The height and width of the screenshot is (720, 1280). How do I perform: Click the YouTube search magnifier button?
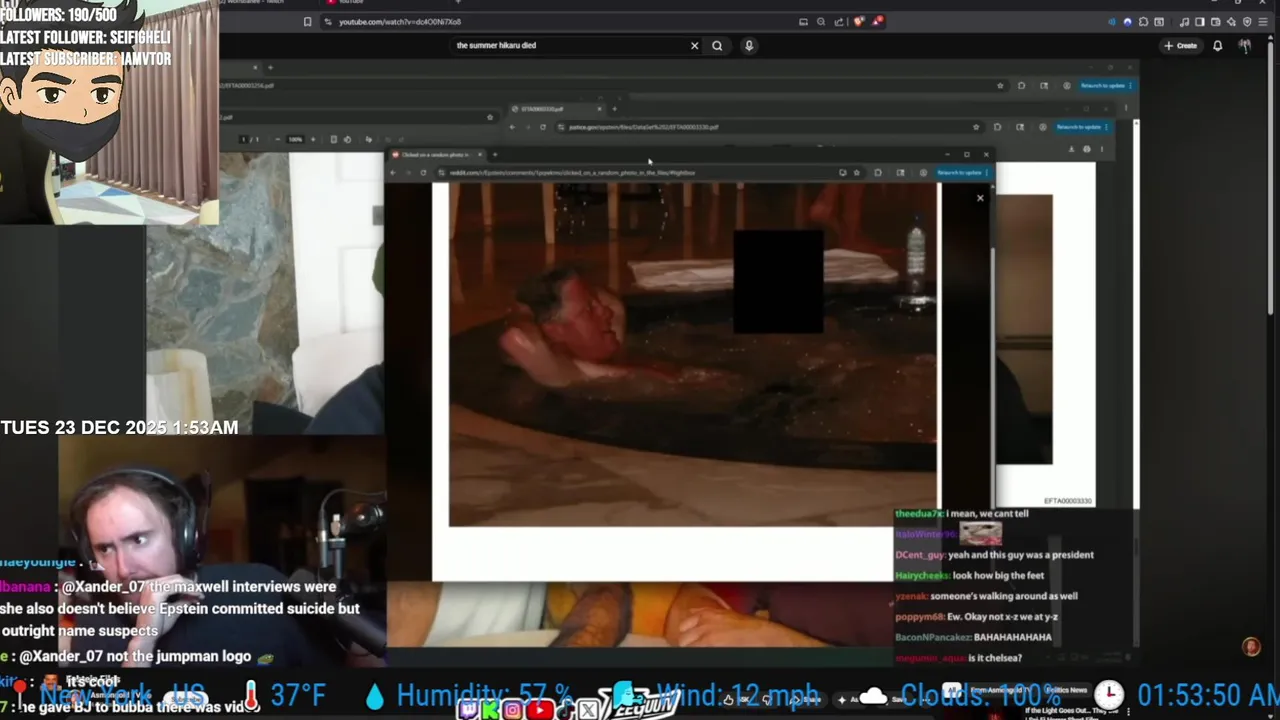pos(717,45)
